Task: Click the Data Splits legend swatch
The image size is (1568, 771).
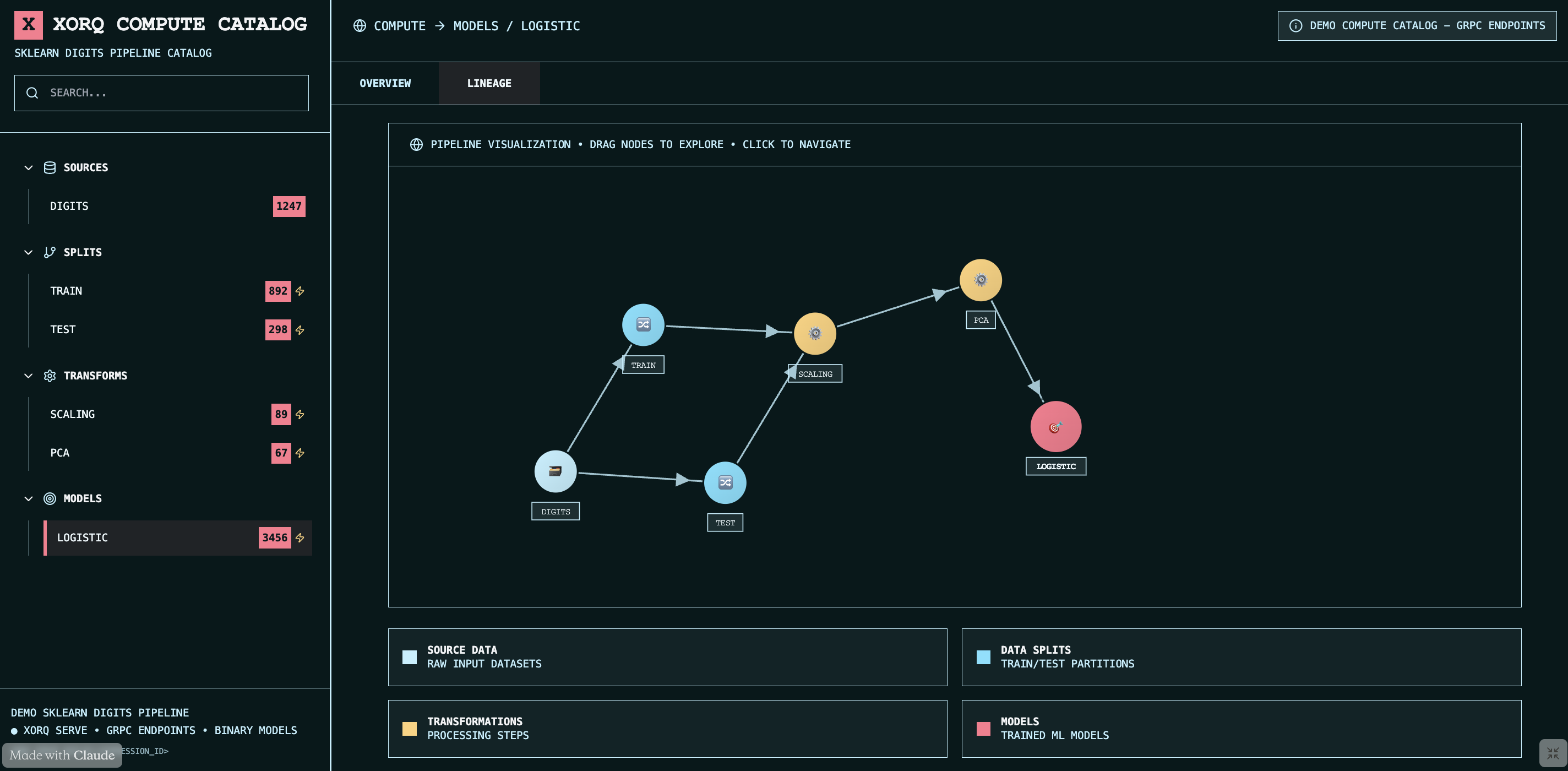Action: pos(983,657)
